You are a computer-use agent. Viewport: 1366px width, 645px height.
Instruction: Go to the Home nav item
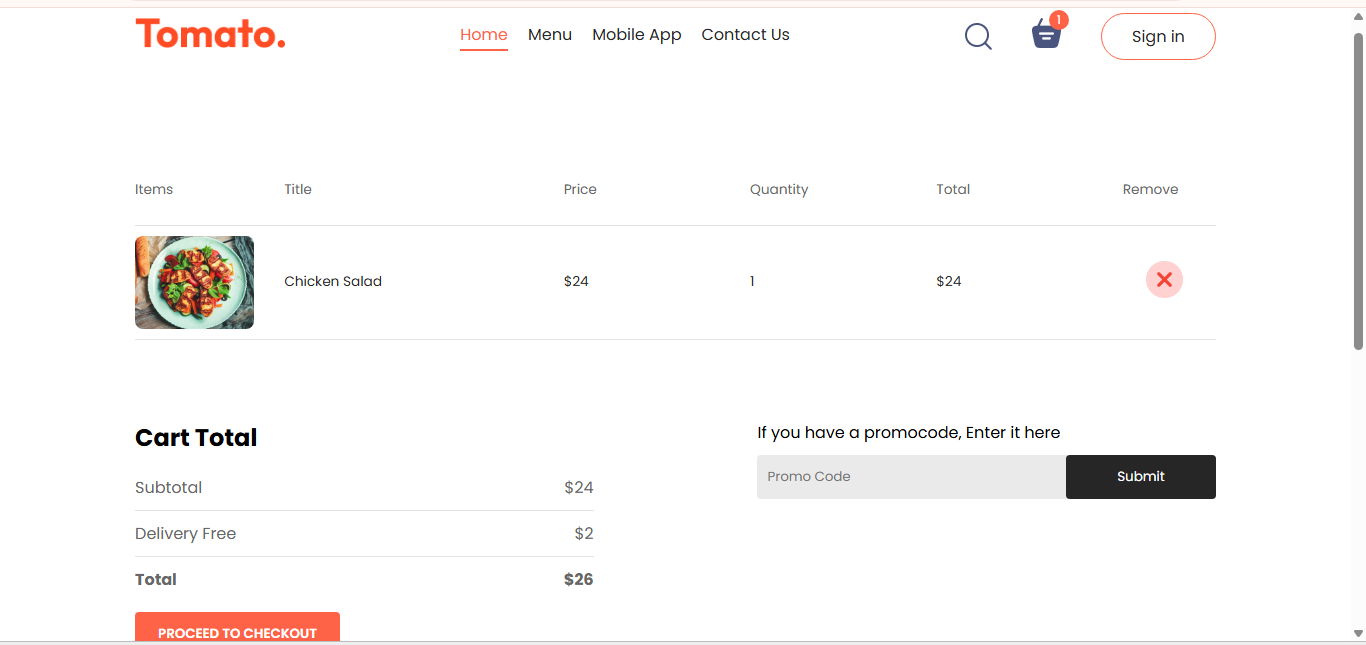coord(484,35)
